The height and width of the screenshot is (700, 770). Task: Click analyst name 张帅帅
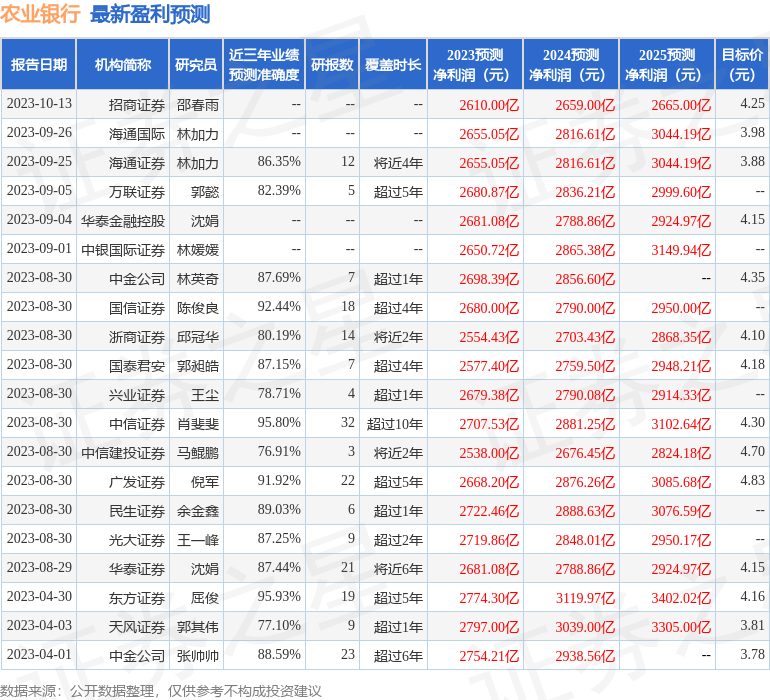pyautogui.click(x=197, y=656)
